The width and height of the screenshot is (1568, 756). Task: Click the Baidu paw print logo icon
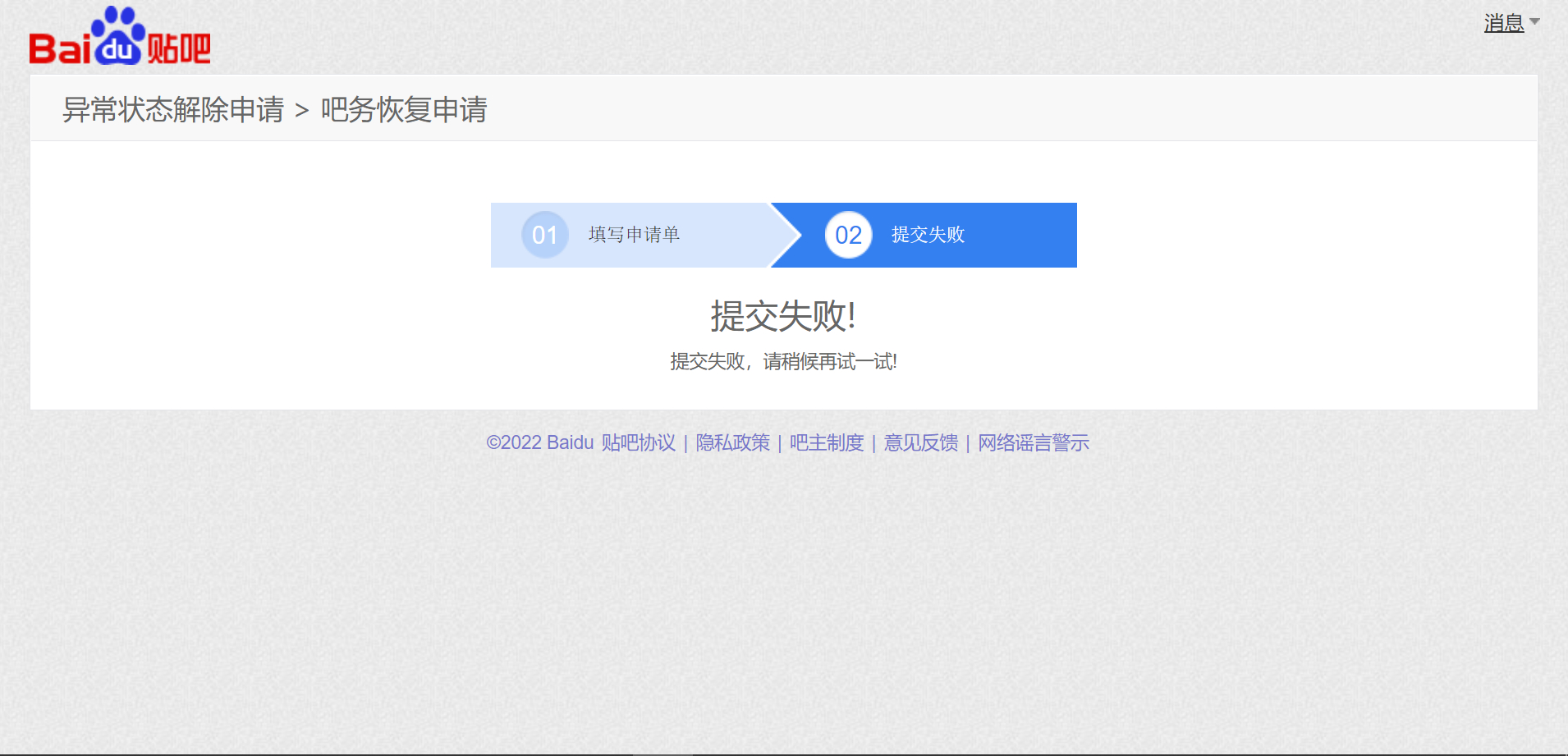(119, 35)
